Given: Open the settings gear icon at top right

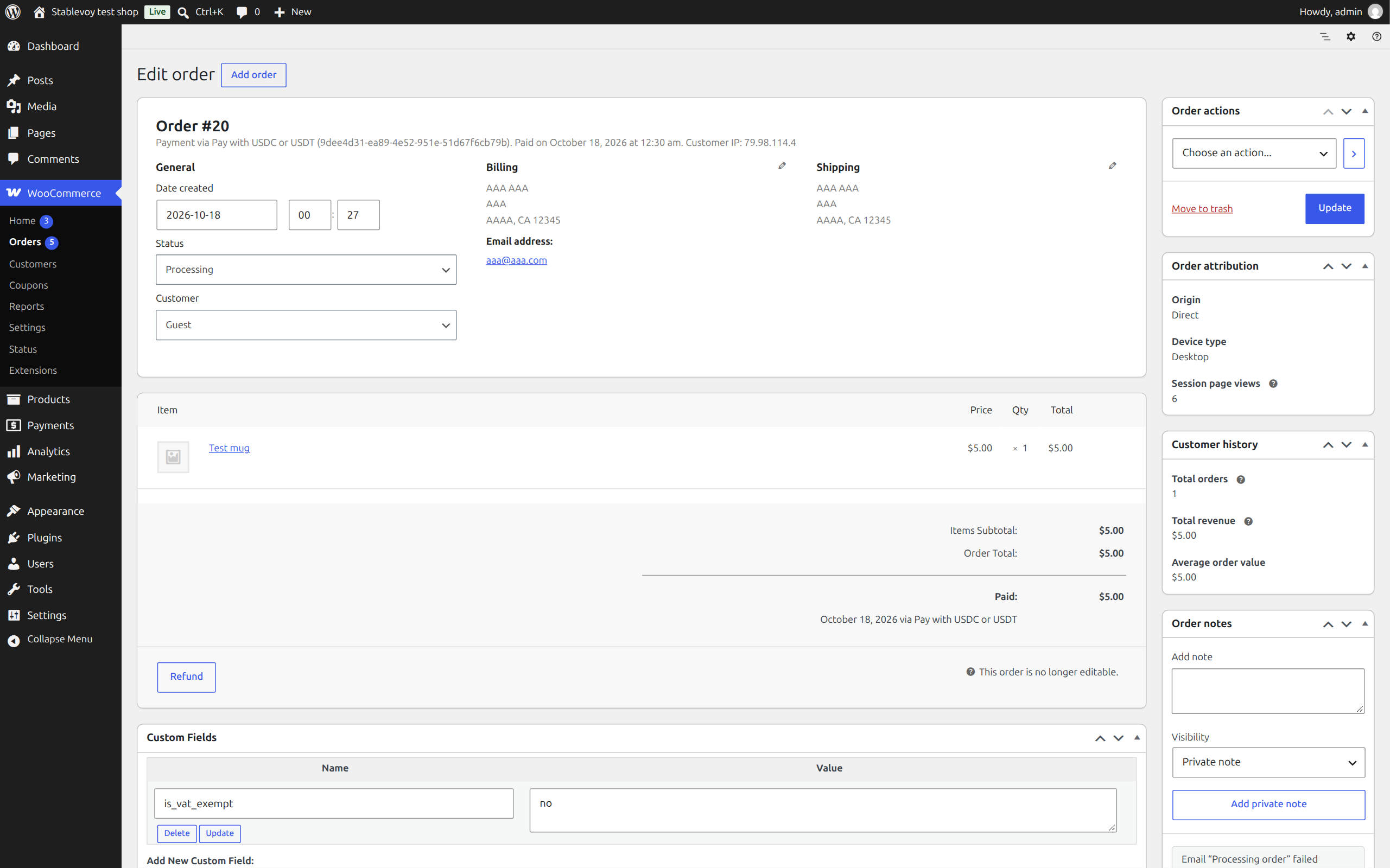Looking at the screenshot, I should [x=1351, y=37].
